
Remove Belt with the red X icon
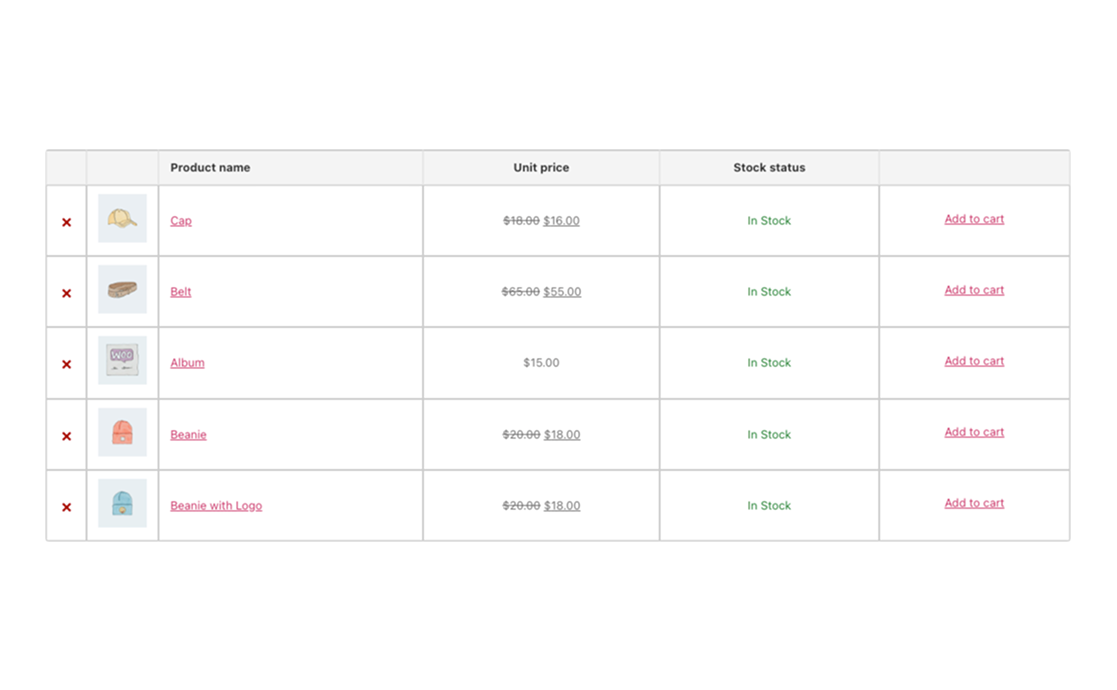(67, 293)
